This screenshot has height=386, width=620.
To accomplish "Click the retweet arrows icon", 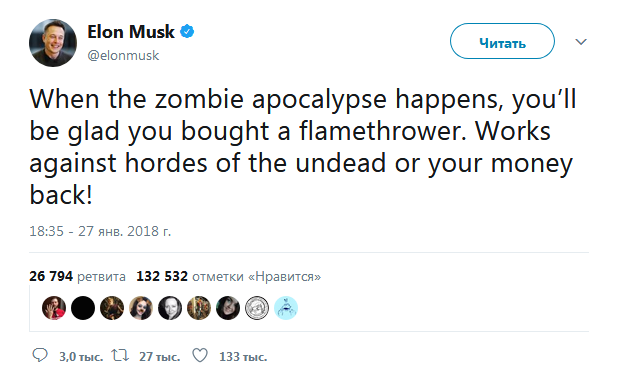I will coord(120,356).
